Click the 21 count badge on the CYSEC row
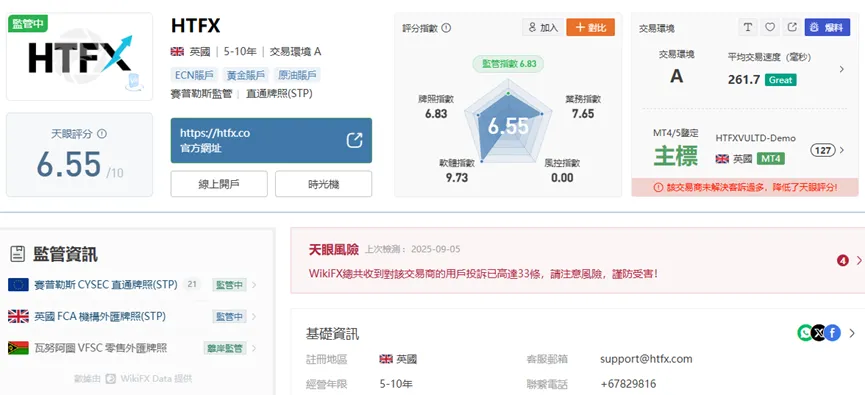 coord(192,285)
